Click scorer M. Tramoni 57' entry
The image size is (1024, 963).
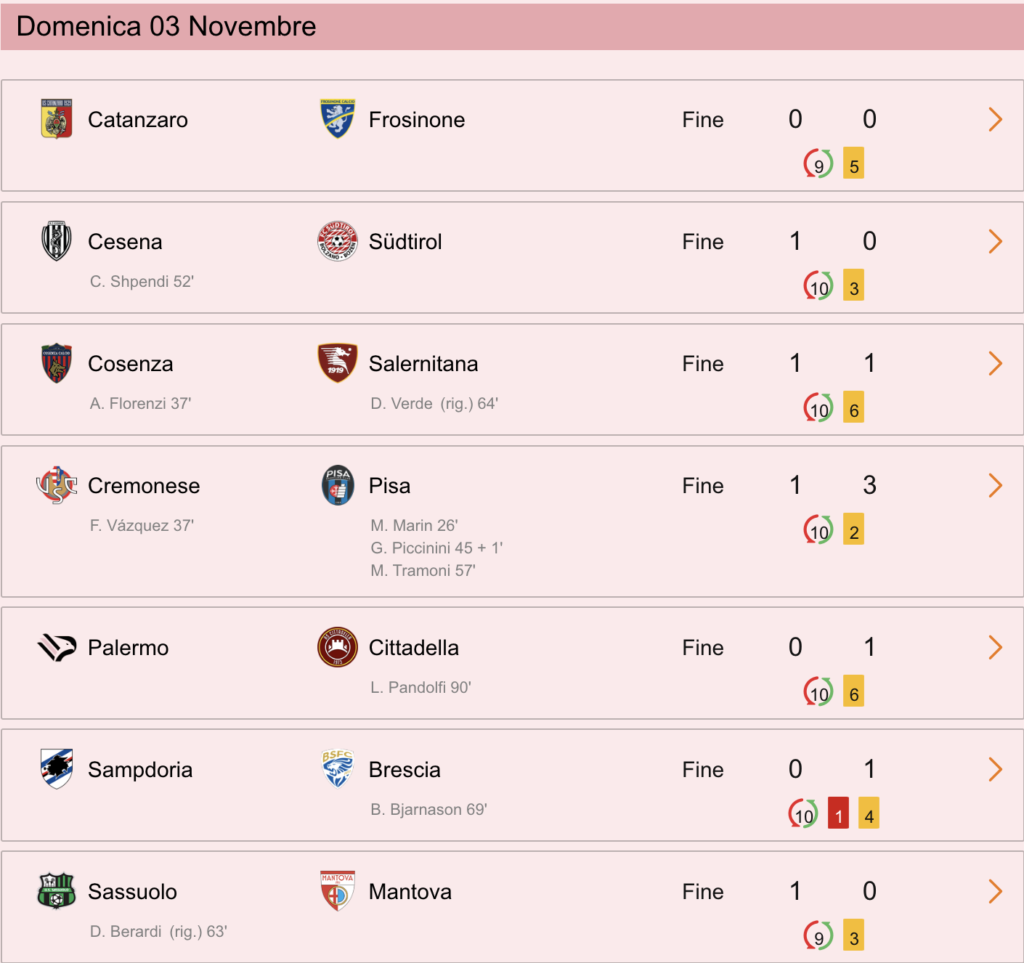(x=423, y=571)
